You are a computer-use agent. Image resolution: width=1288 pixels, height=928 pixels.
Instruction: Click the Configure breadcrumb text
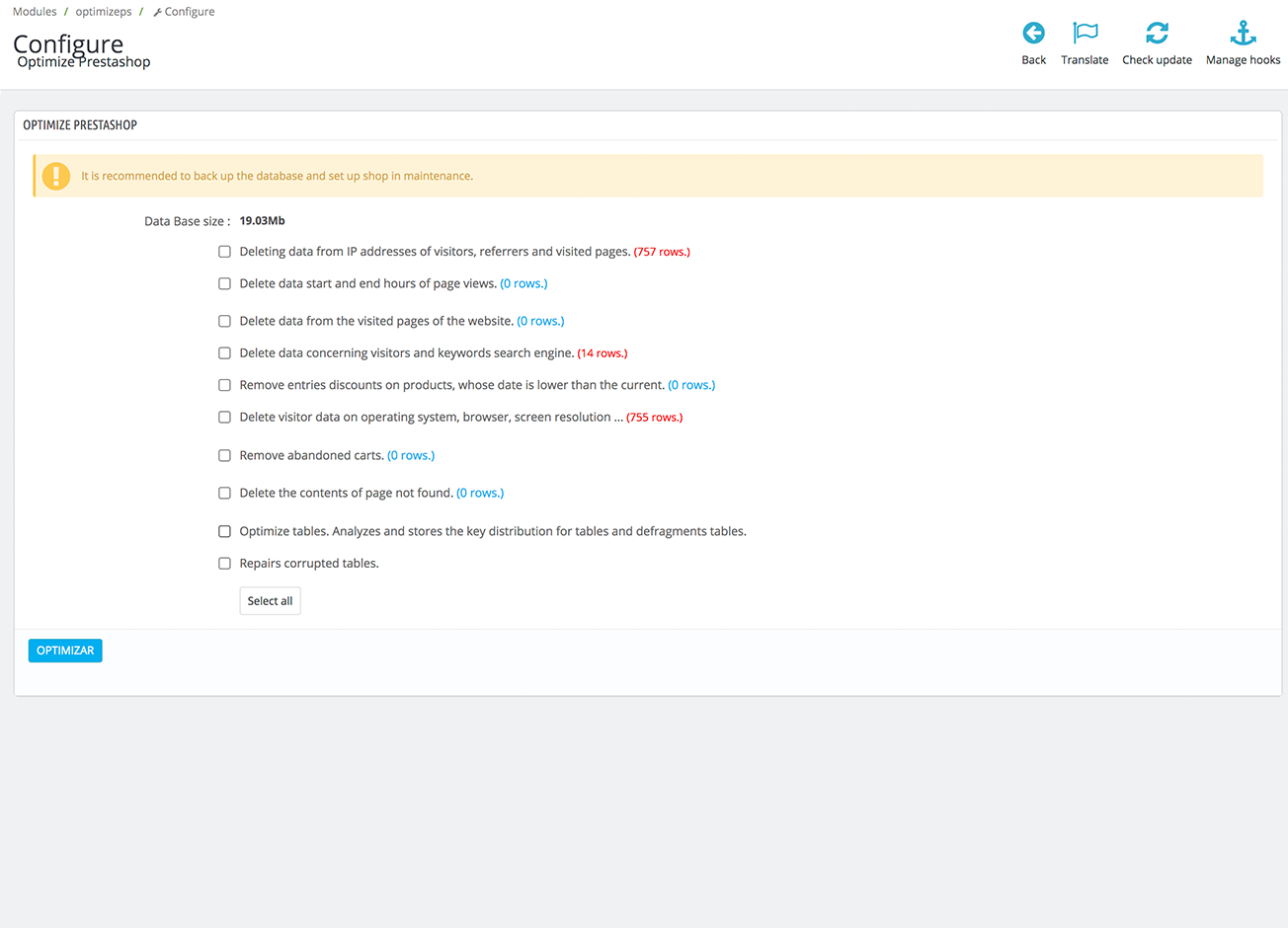pyautogui.click(x=190, y=12)
